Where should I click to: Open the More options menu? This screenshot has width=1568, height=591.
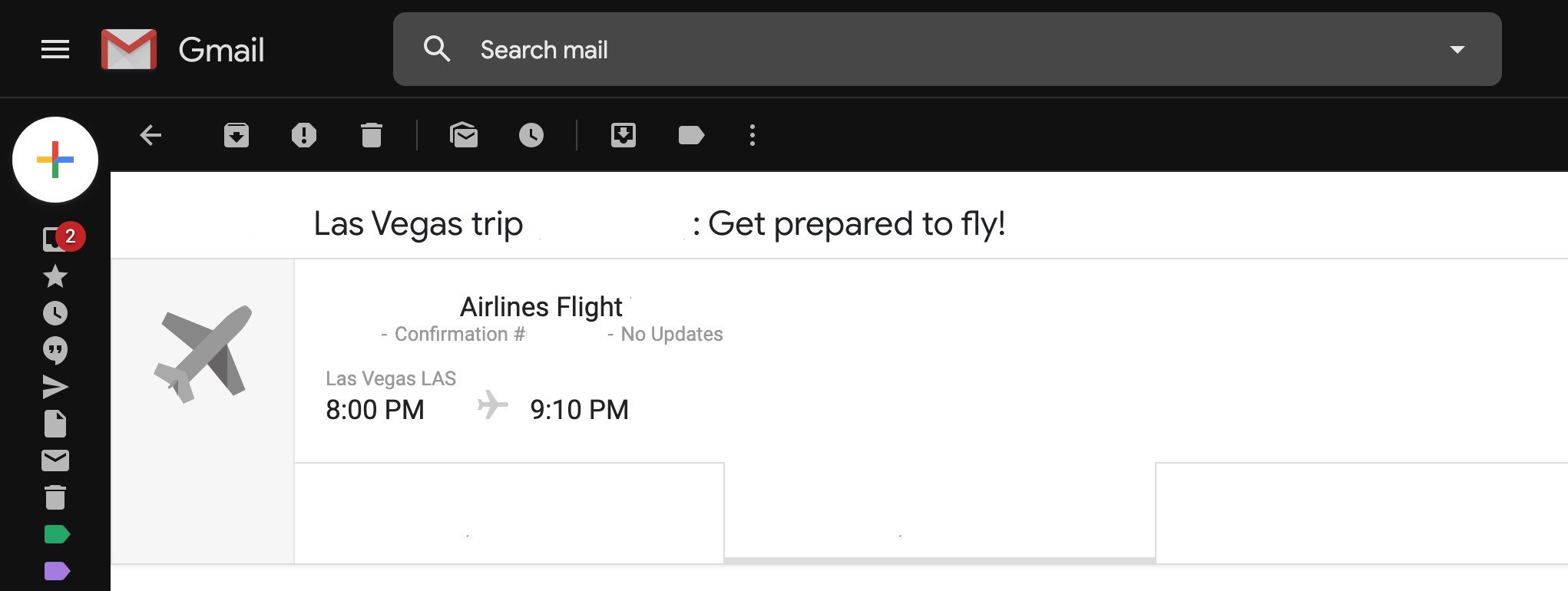tap(752, 135)
